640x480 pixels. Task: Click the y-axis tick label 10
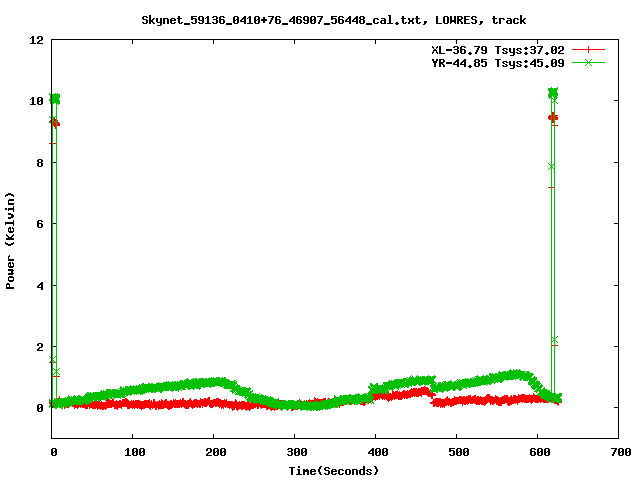coord(36,101)
